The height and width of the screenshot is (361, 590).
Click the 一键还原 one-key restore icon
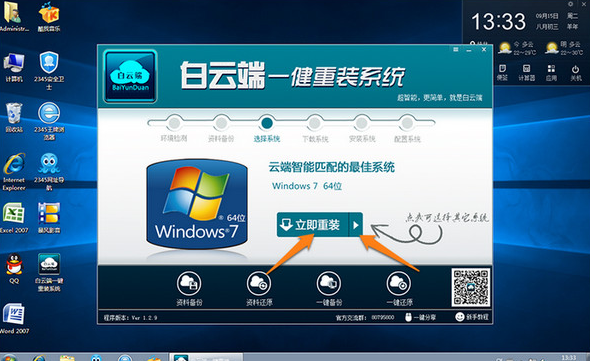point(399,283)
